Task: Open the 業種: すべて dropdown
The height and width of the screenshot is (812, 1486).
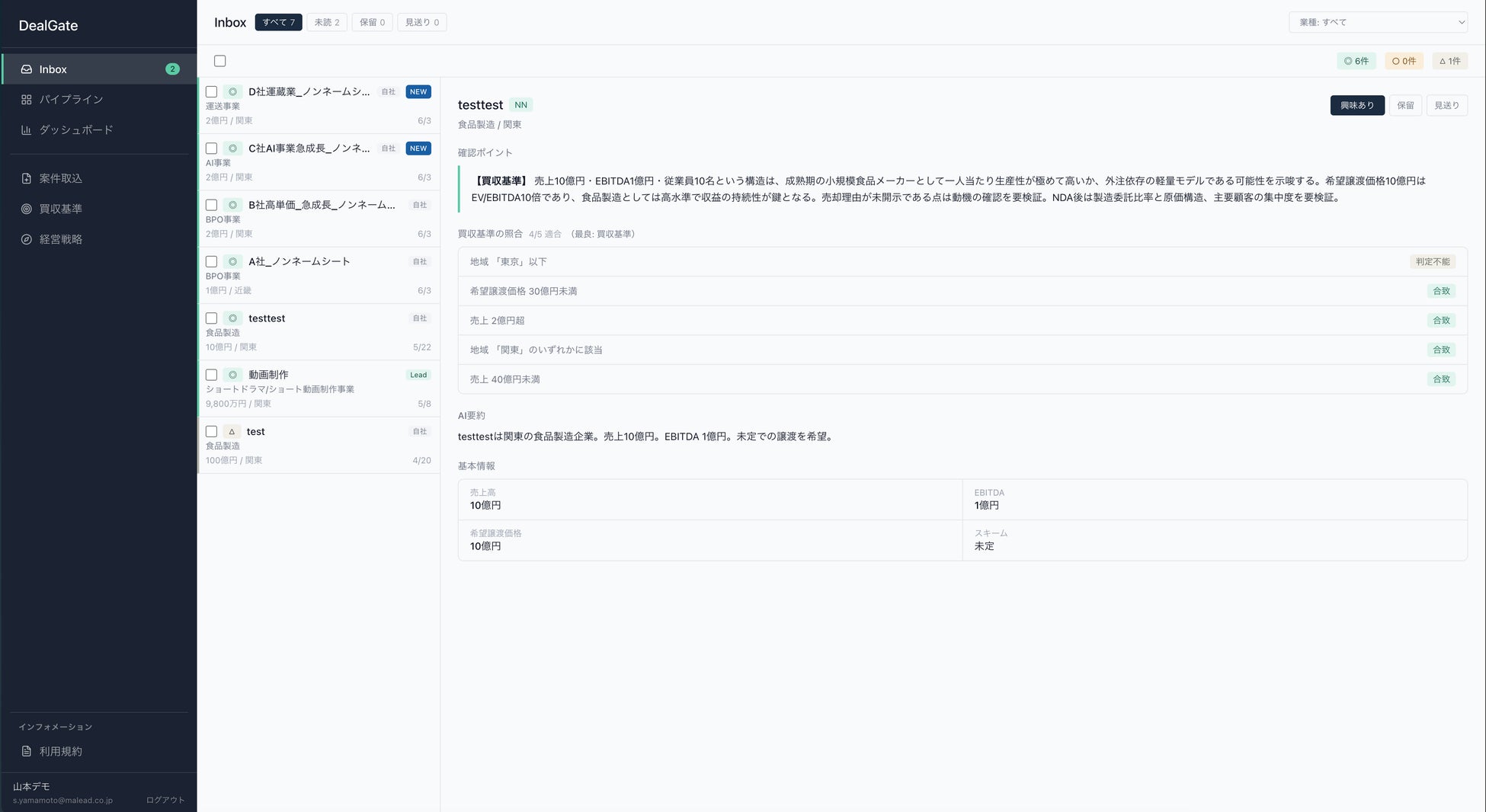Action: click(x=1379, y=22)
